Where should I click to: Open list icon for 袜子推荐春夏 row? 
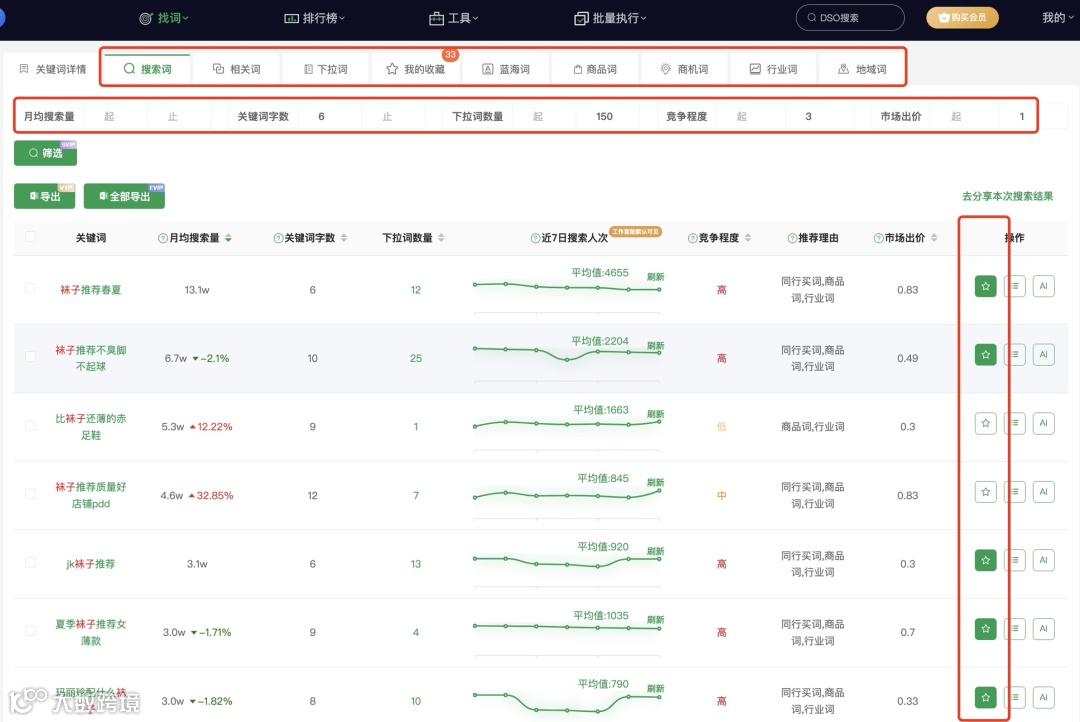1015,286
